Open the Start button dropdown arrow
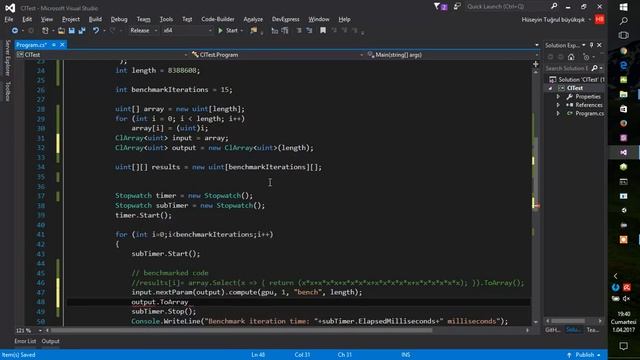Screen dimensions: 640x360 pos(242,31)
